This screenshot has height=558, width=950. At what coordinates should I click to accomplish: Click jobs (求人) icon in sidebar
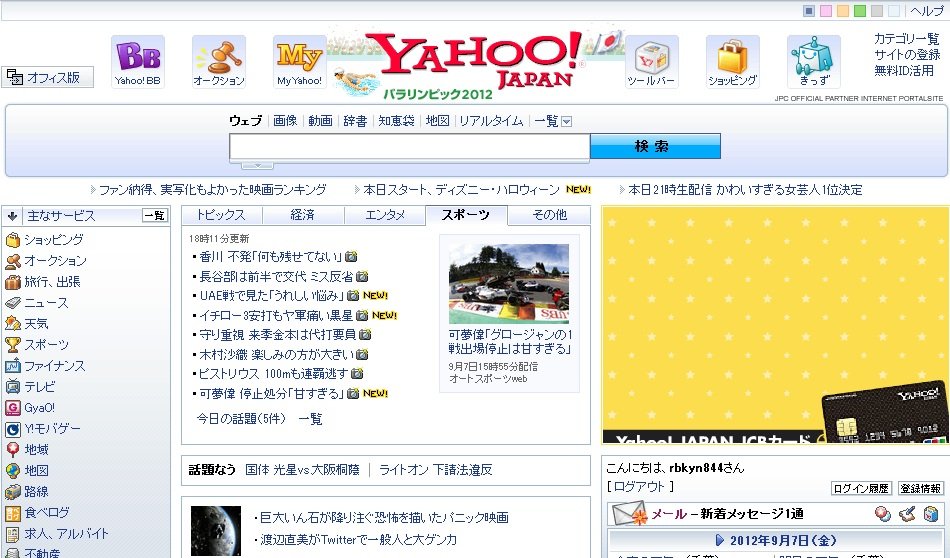point(13,534)
